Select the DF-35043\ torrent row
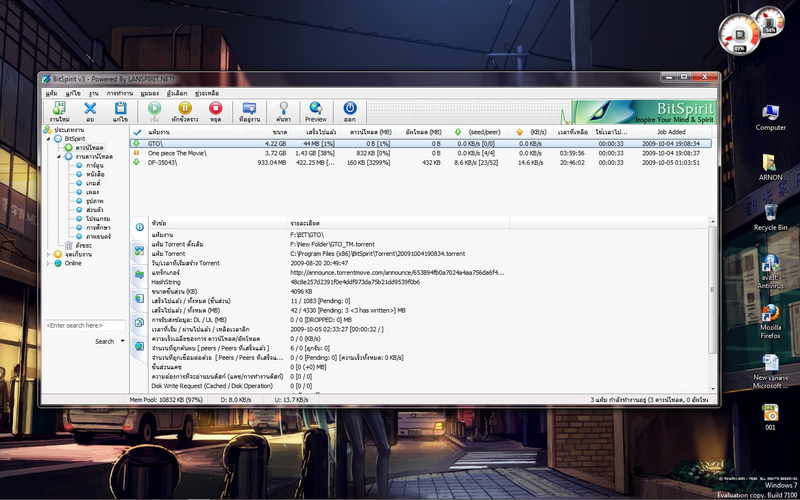Image resolution: width=800 pixels, height=500 pixels. (421, 162)
